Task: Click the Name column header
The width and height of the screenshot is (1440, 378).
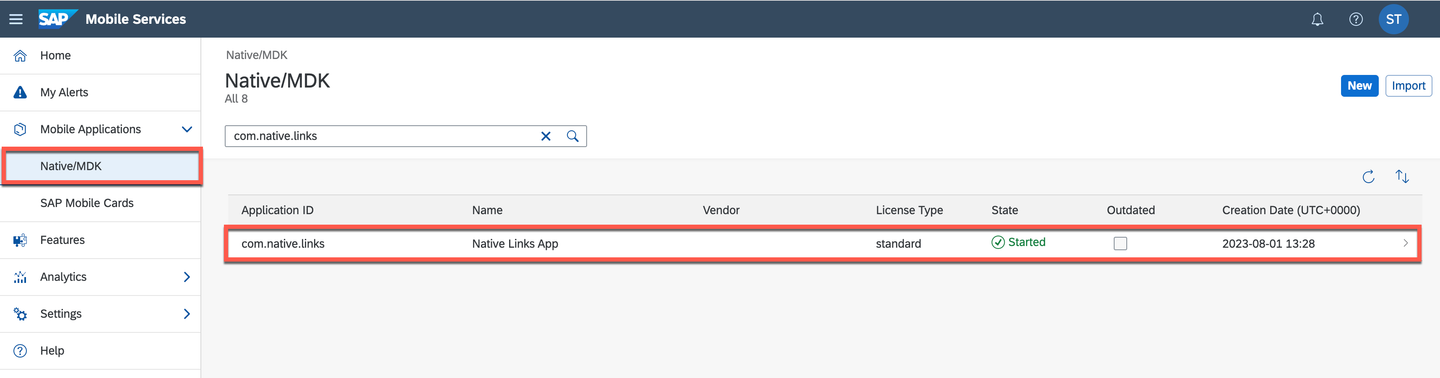Action: coord(487,210)
